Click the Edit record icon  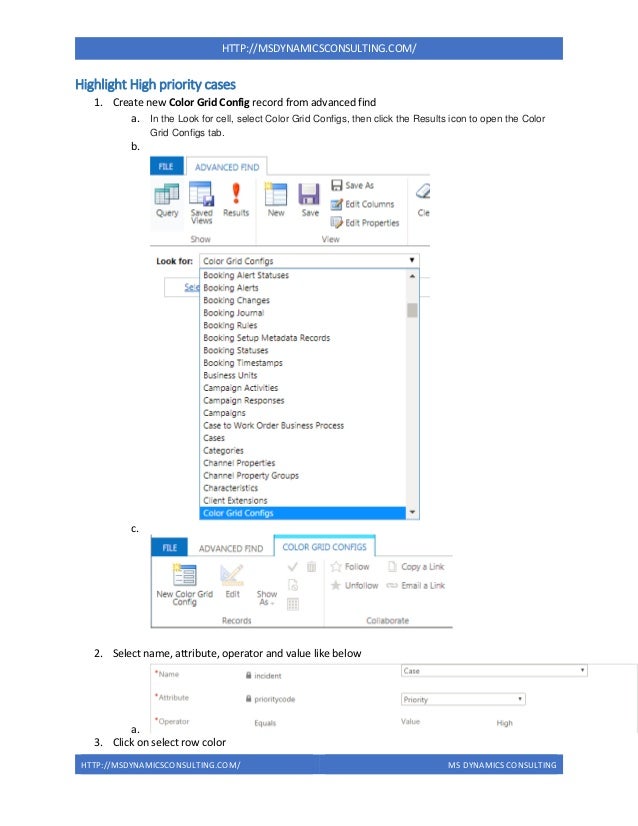232,575
